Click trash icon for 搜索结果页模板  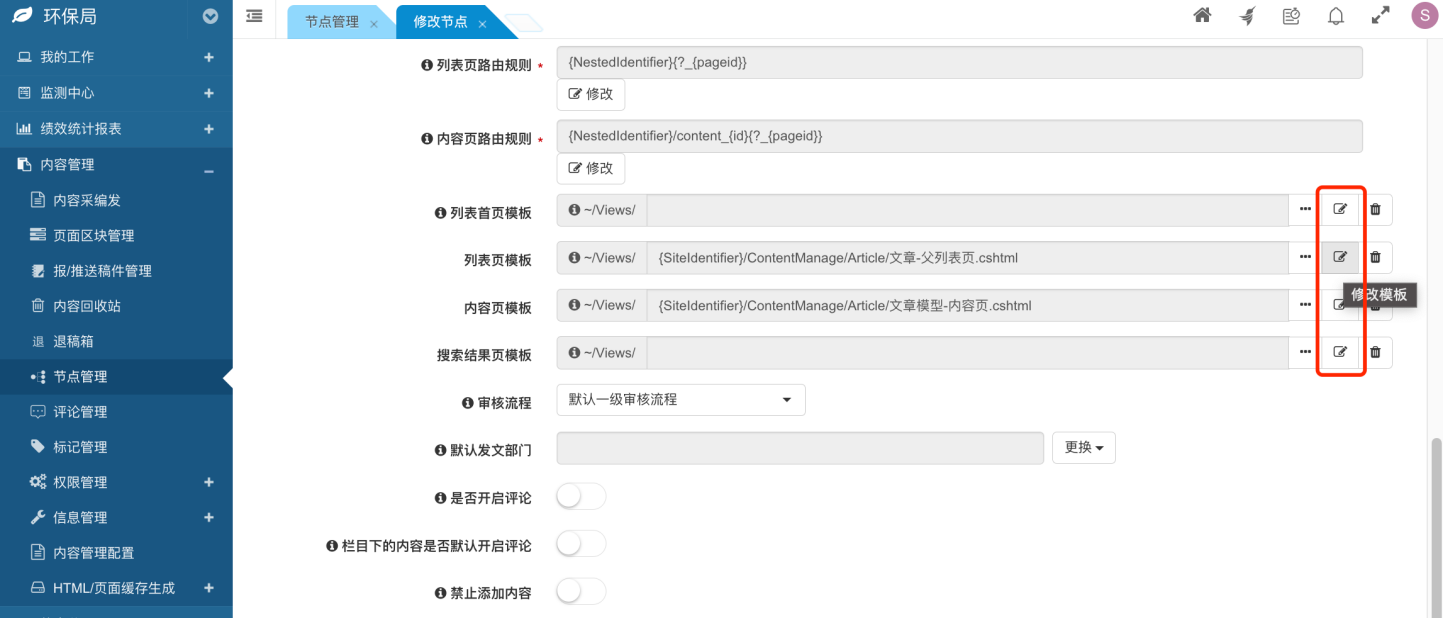coord(1375,352)
